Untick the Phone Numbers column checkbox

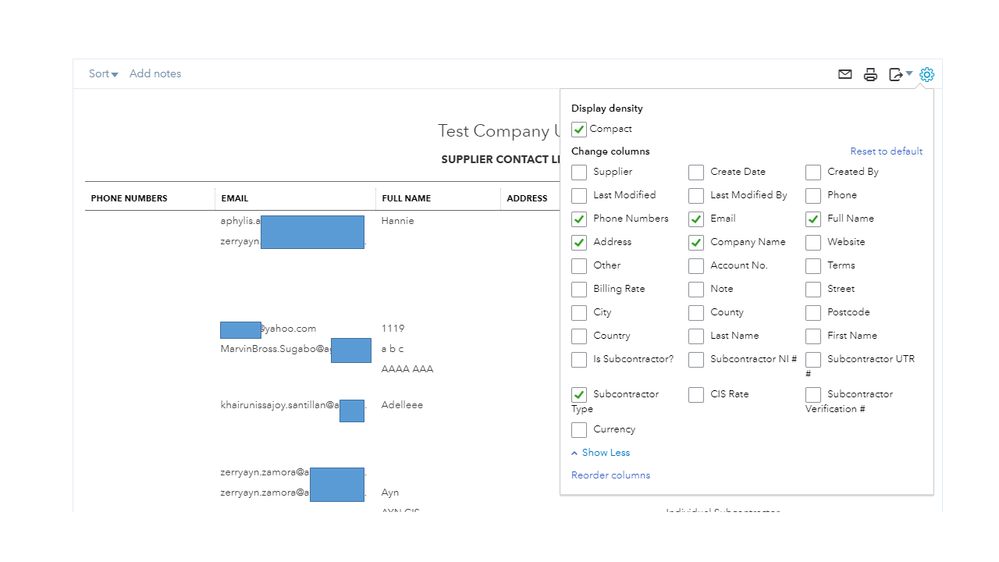point(579,219)
